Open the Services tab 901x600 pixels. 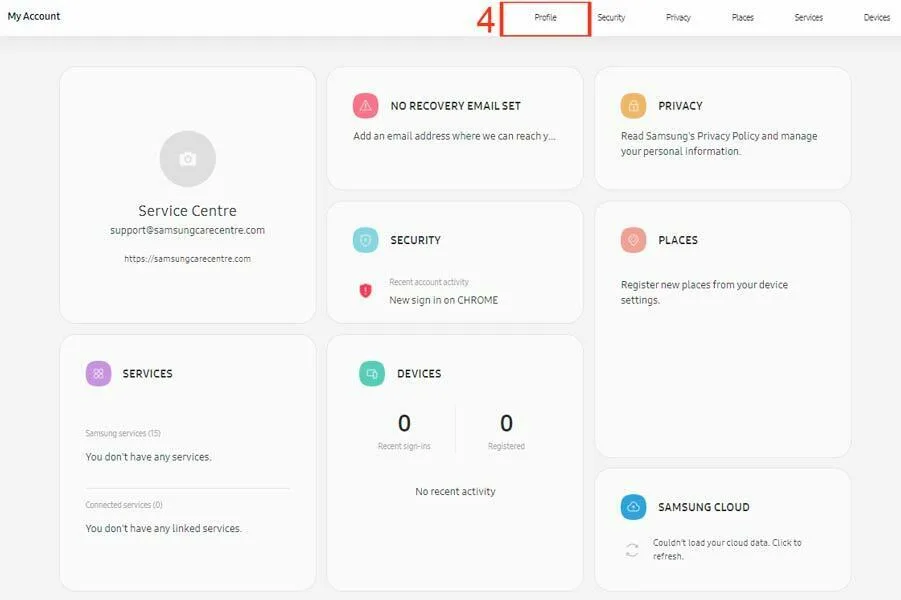[808, 18]
